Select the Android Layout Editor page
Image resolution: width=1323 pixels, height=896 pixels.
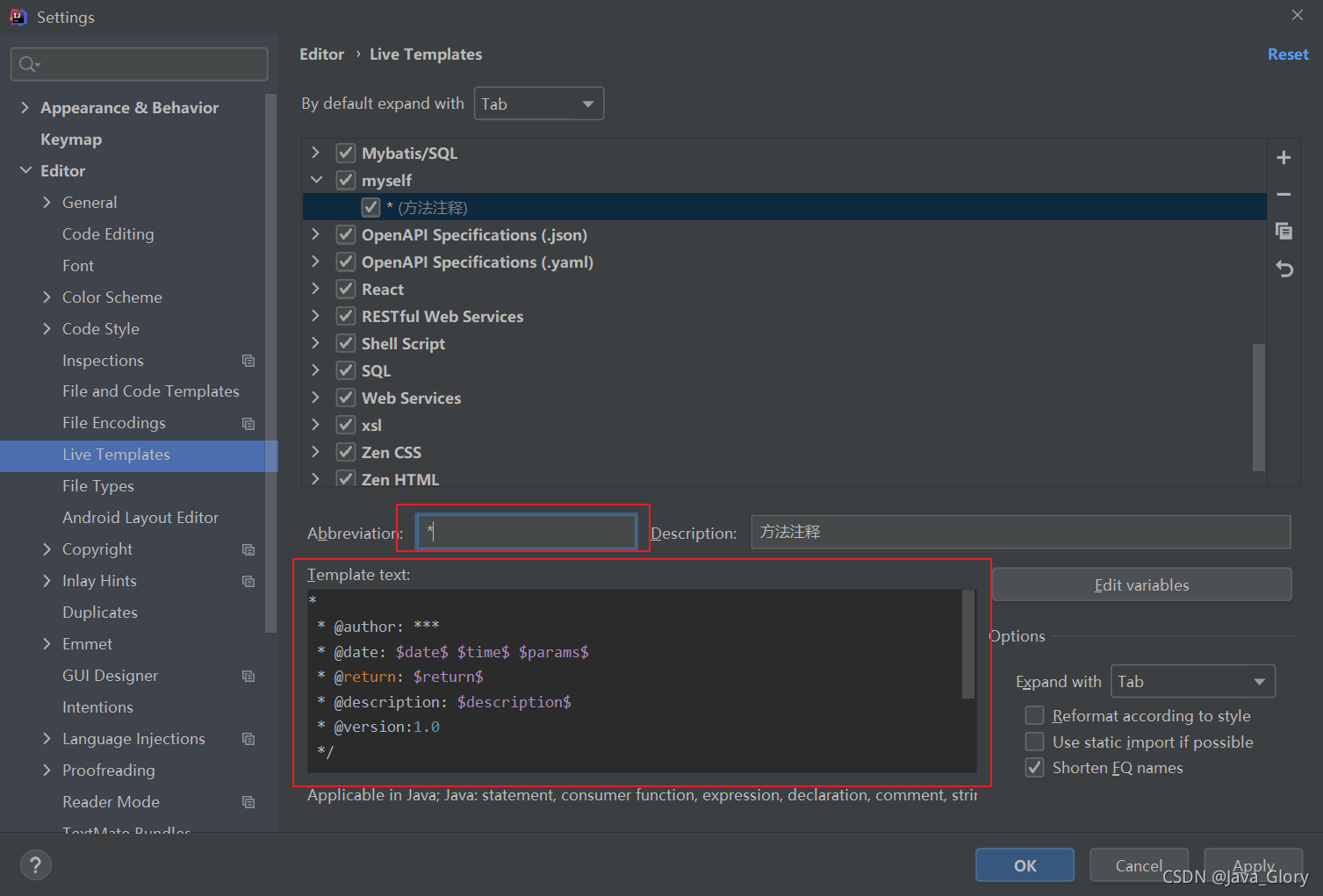[x=140, y=517]
